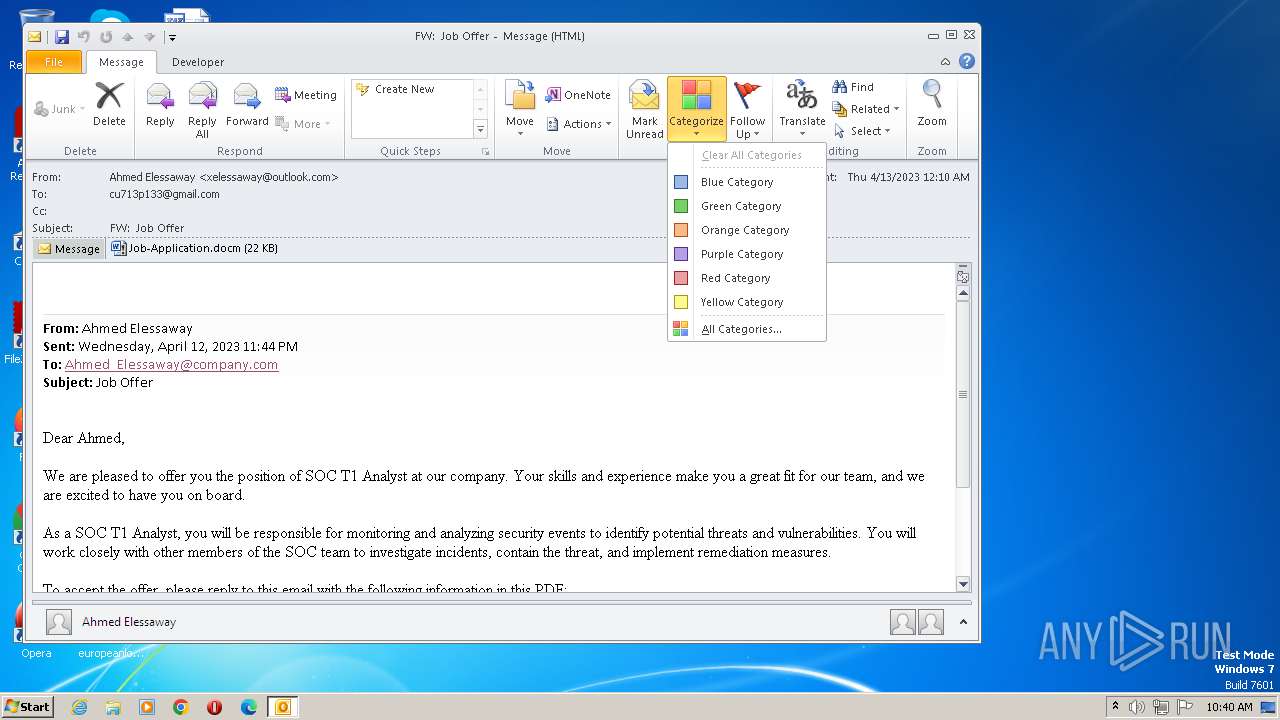
Task: Expand the People Pane arrow
Action: pos(963,622)
